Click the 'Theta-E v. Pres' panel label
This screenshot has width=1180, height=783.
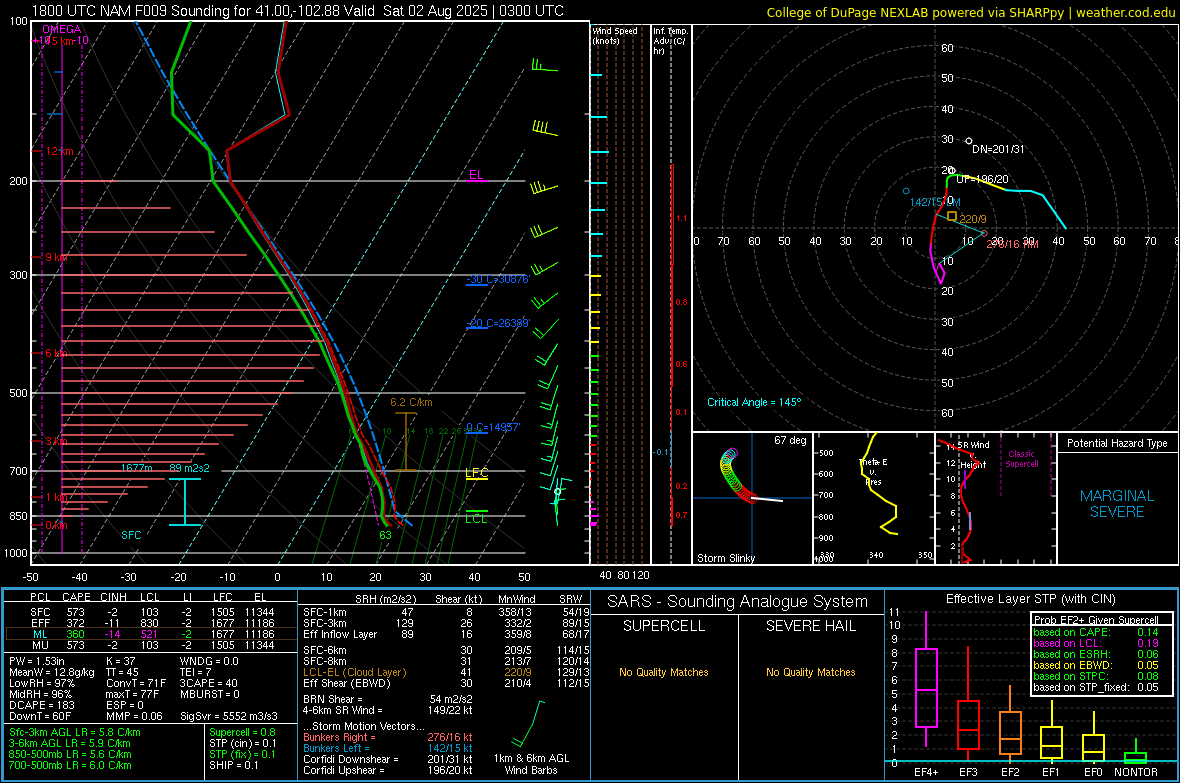click(873, 471)
